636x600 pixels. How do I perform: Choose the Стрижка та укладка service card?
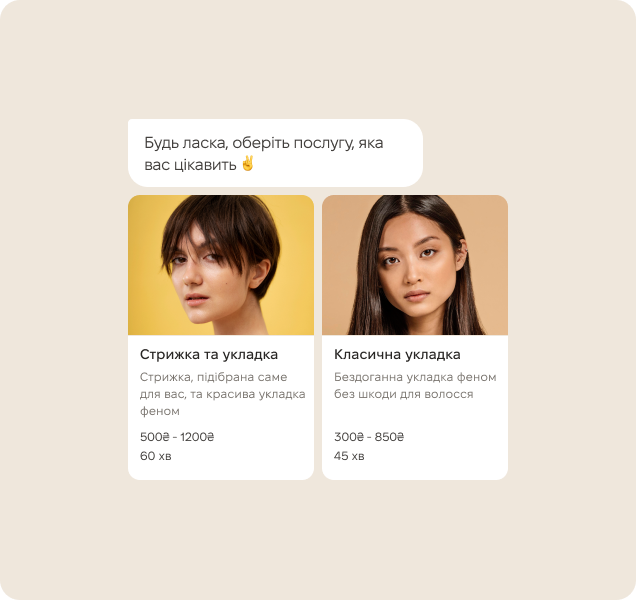pos(221,338)
